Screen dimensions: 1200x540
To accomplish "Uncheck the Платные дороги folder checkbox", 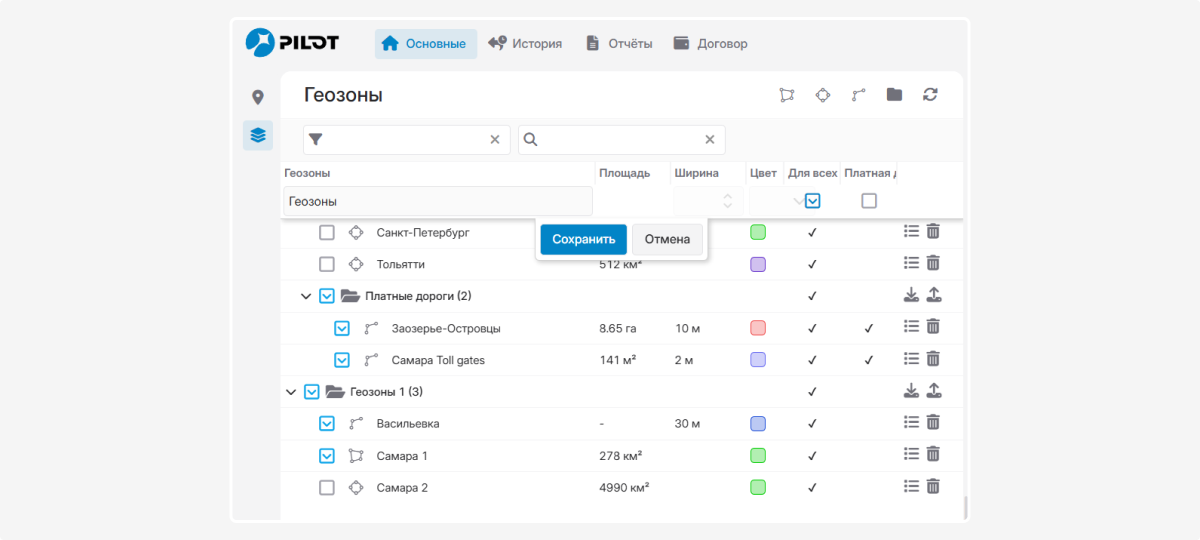I will tap(327, 296).
